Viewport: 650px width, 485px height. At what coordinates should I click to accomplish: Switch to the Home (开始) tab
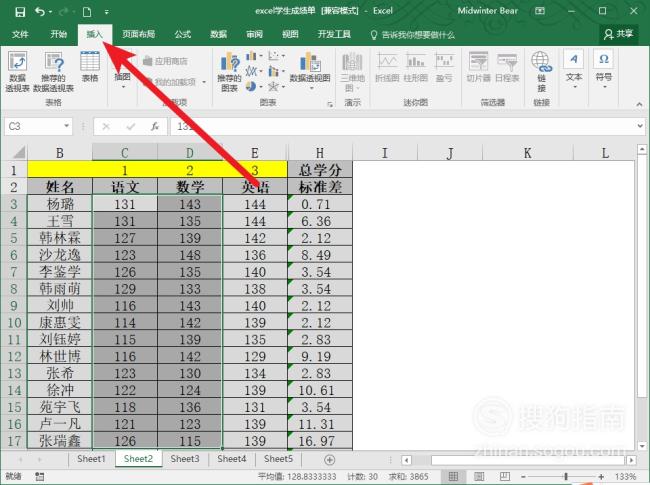point(58,34)
